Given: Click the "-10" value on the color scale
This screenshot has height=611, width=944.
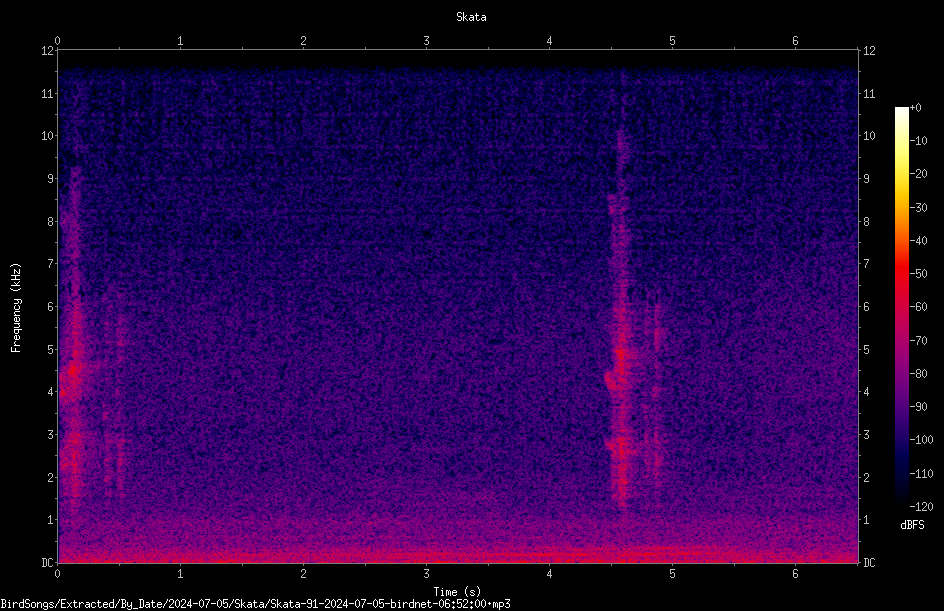Looking at the screenshot, I should tap(918, 141).
